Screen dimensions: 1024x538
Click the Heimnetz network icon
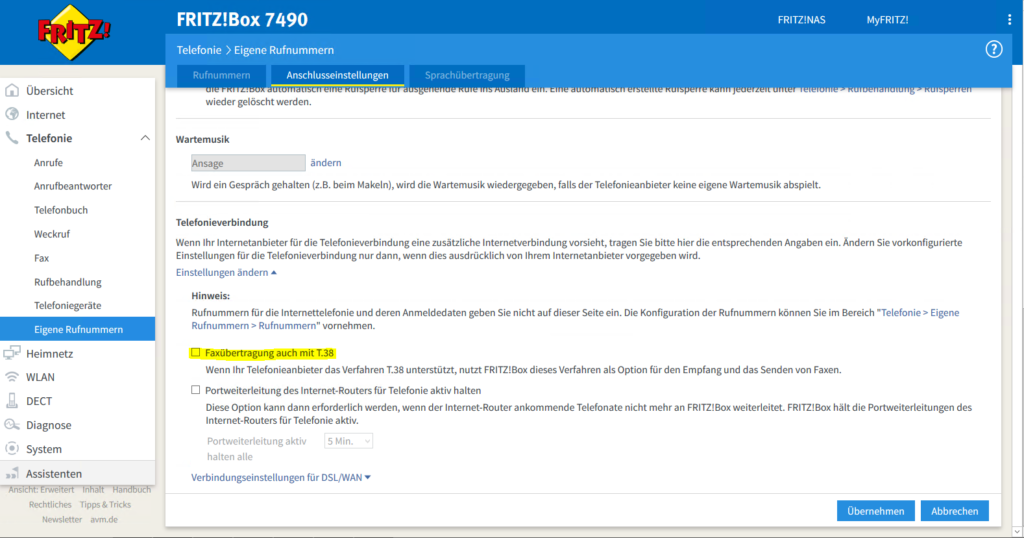12,353
